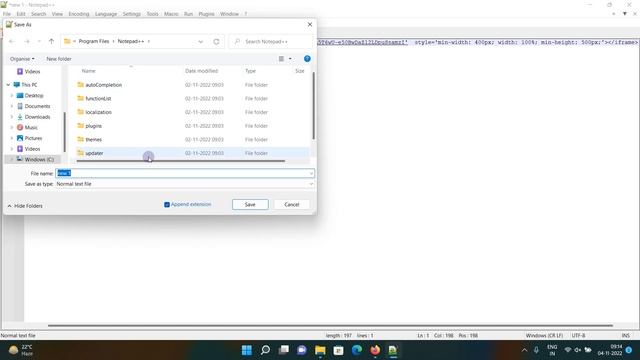Click the New folder button
The image size is (640, 360).
coord(59,59)
